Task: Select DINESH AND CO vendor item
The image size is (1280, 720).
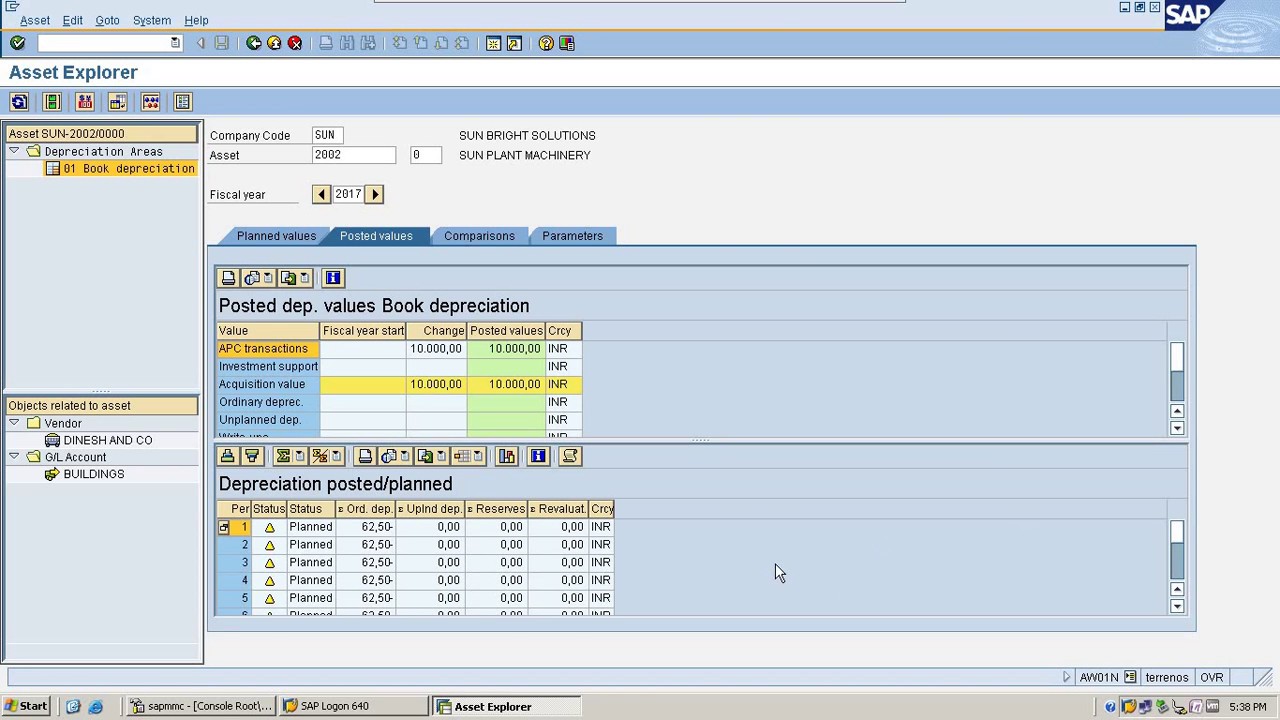Action: [108, 440]
